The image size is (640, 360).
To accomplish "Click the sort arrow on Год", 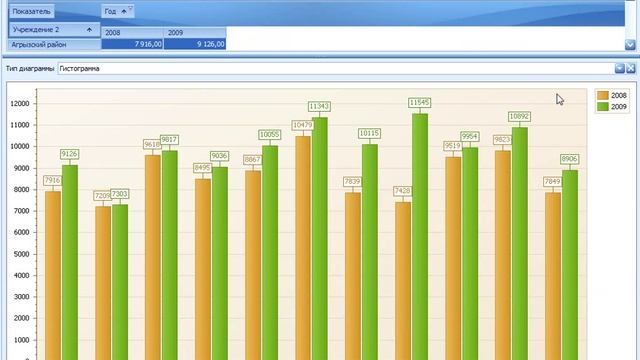I will [124, 12].
